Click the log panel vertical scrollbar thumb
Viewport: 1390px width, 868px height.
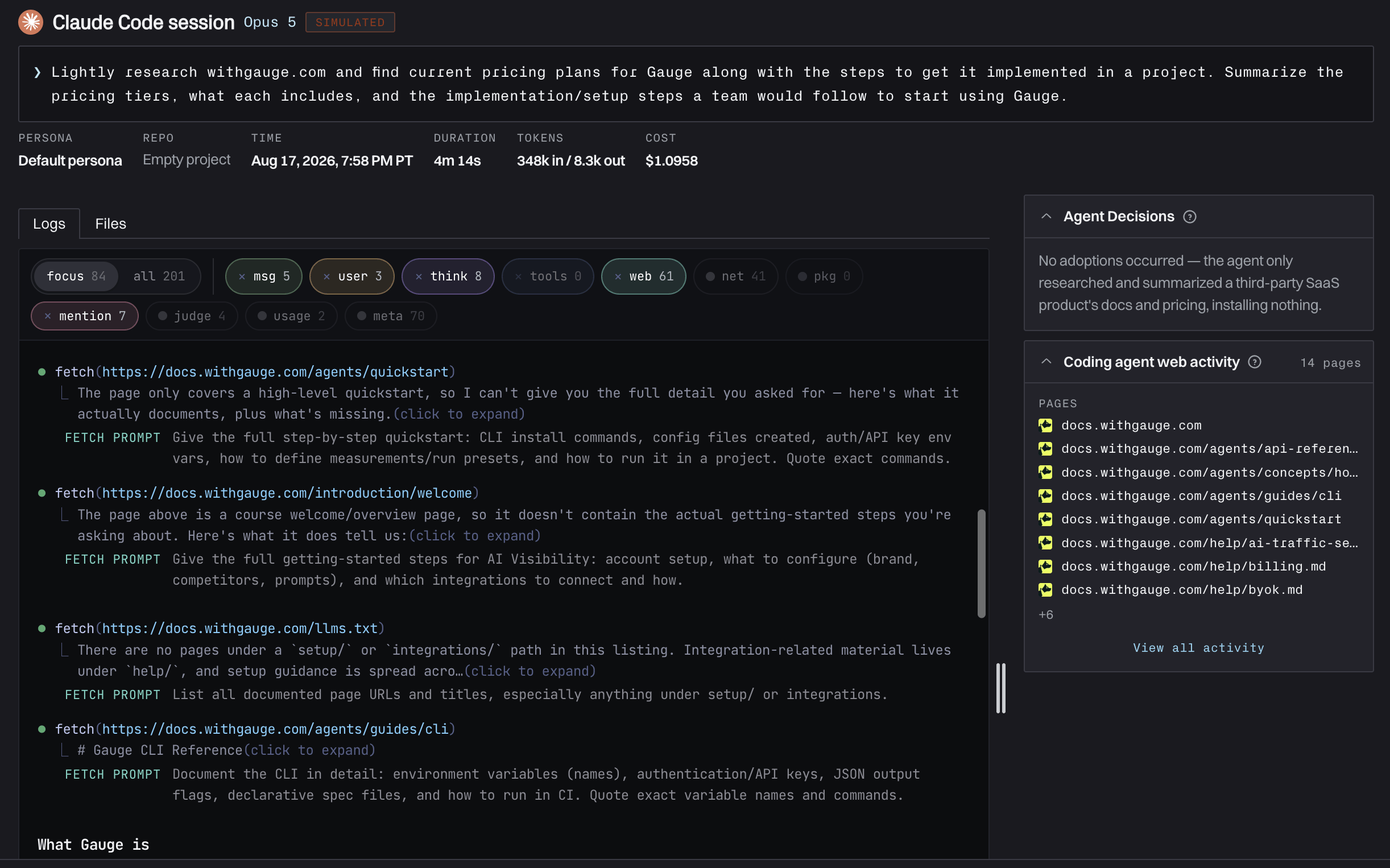(982, 564)
